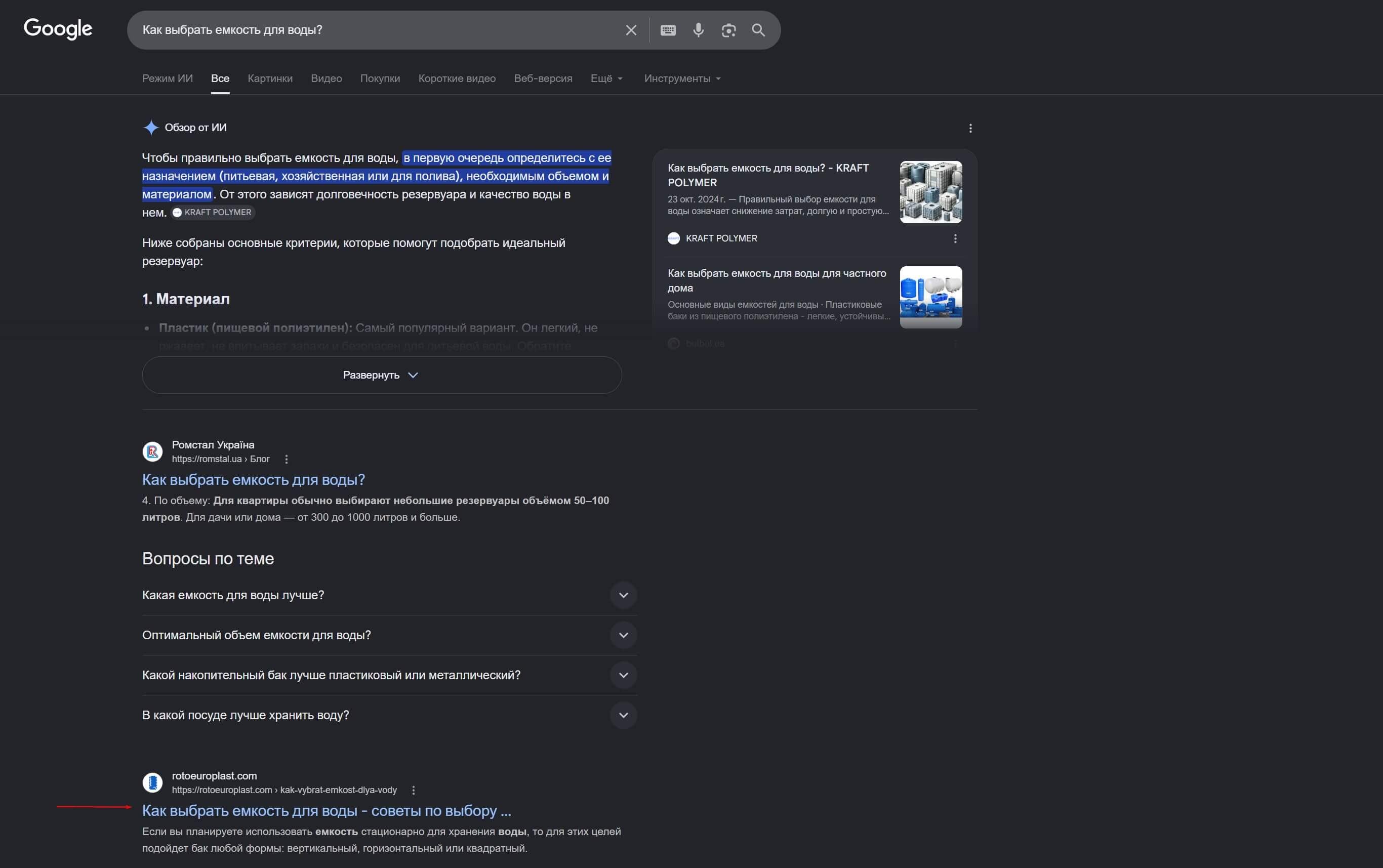Image resolution: width=1383 pixels, height=868 pixels.
Task: Click the KRAFT POLYMER source chip
Action: 213,213
